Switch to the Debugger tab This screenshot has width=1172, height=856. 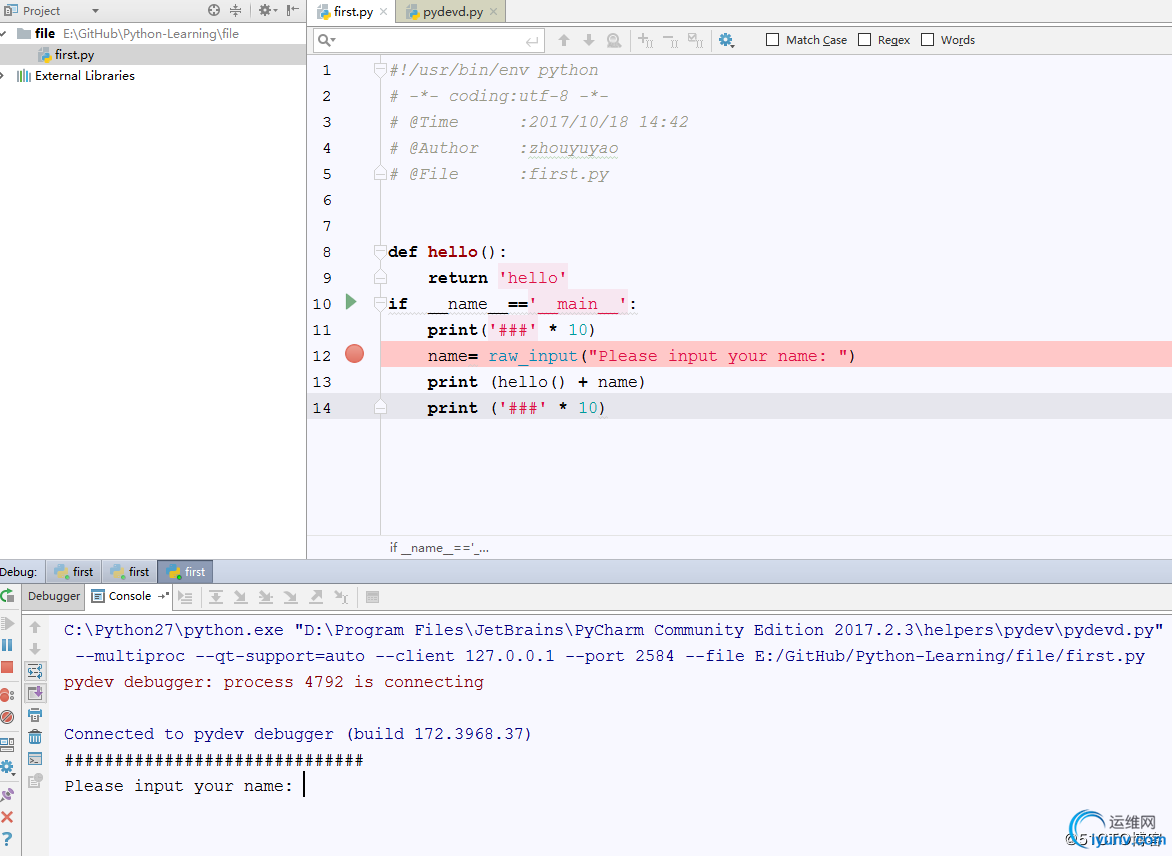pos(54,596)
